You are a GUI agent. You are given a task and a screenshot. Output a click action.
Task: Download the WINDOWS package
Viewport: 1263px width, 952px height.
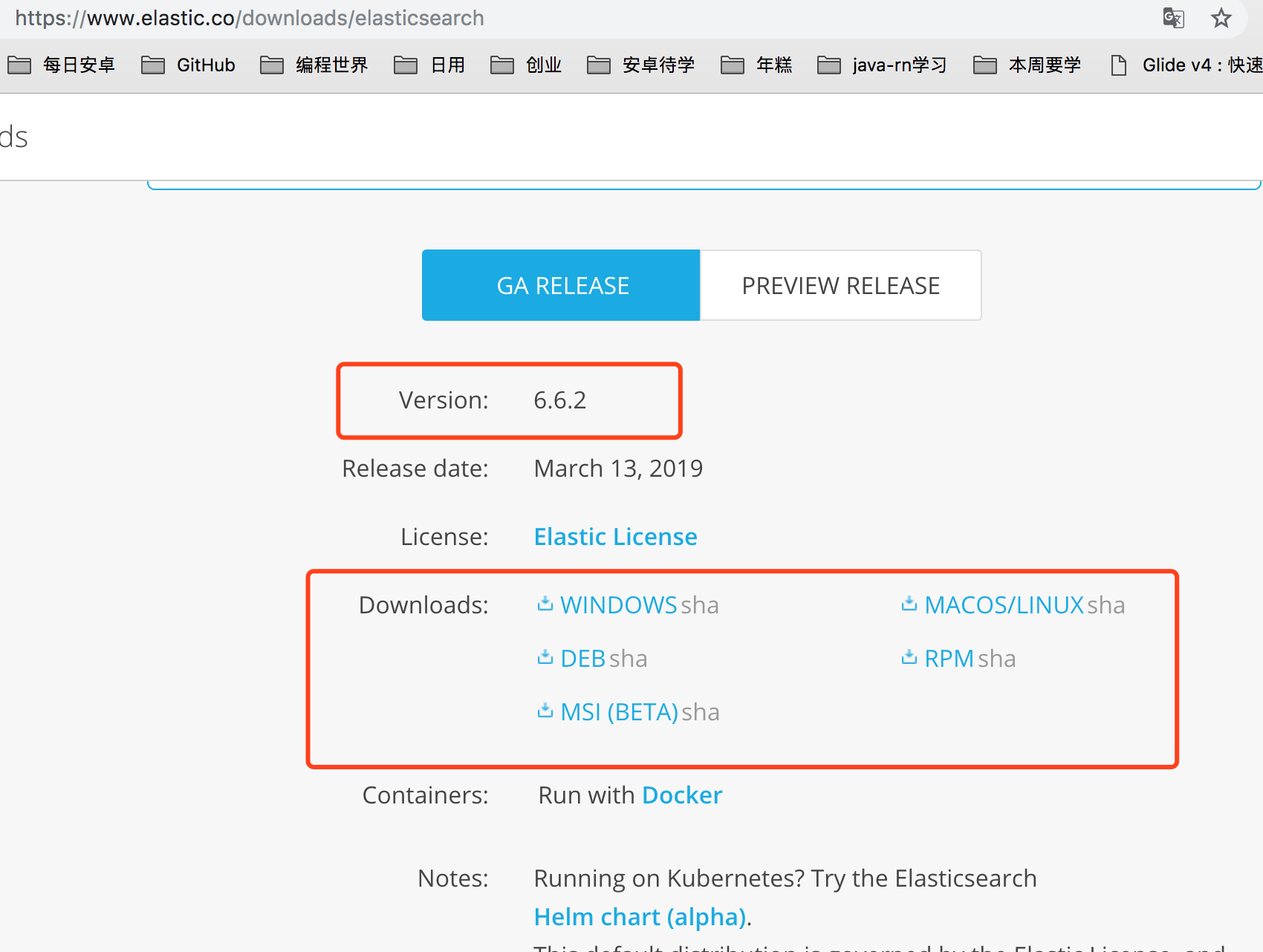coord(618,604)
